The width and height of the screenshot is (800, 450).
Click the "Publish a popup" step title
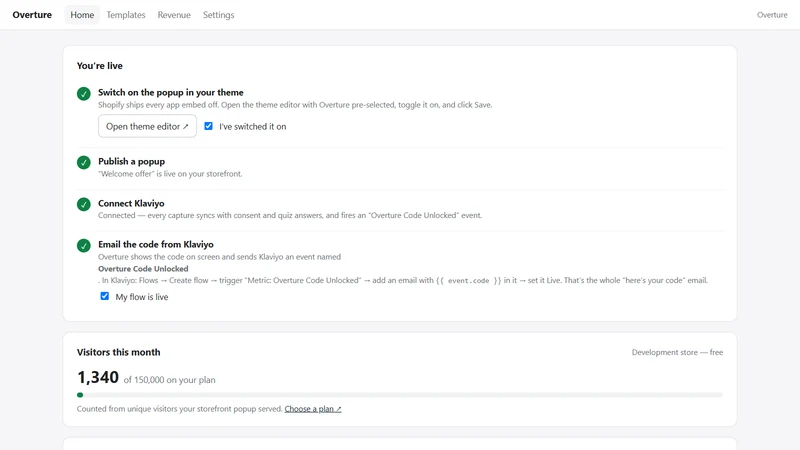(x=132, y=161)
